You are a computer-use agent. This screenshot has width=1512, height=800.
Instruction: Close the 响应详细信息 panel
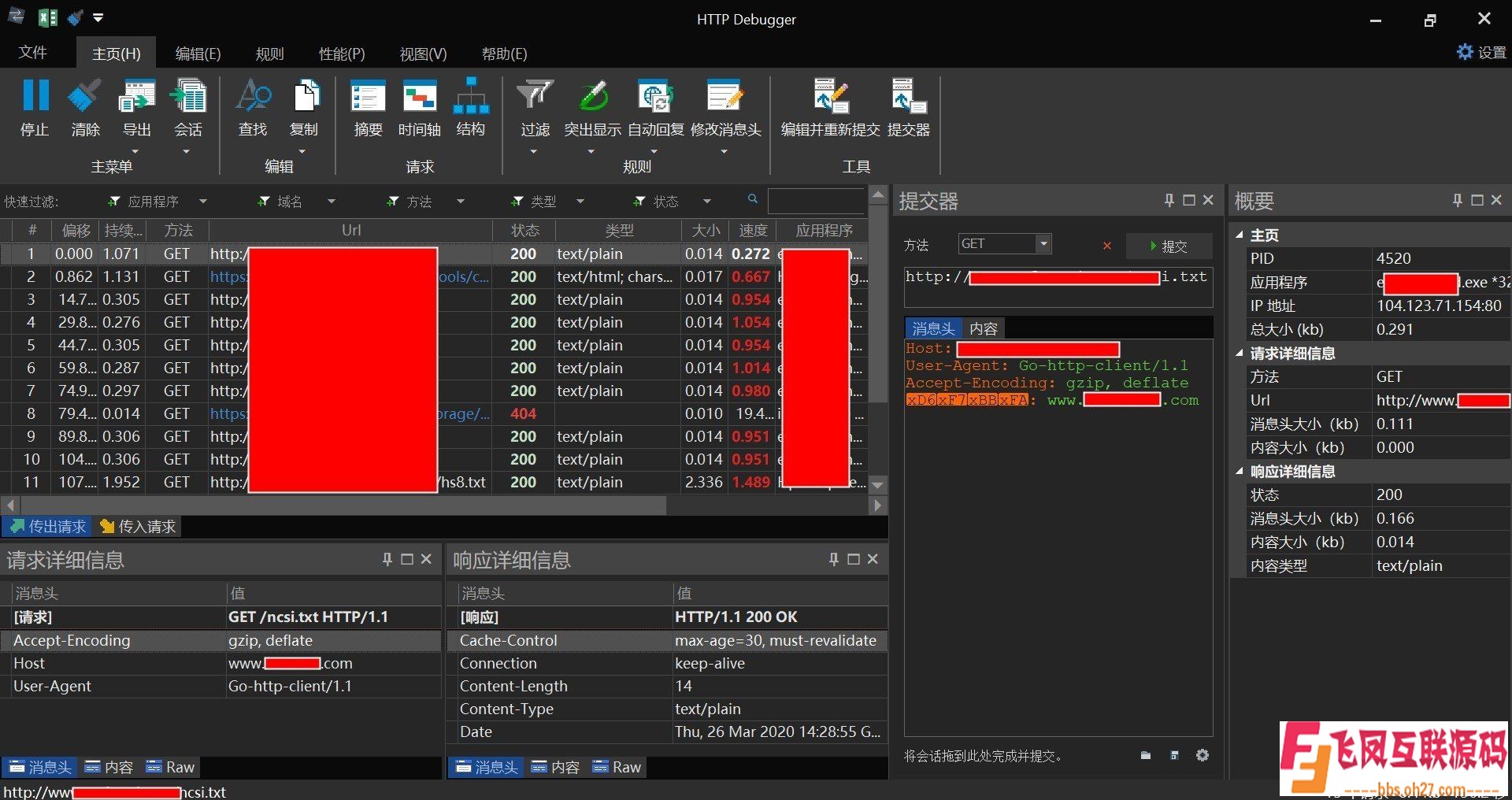[x=873, y=559]
